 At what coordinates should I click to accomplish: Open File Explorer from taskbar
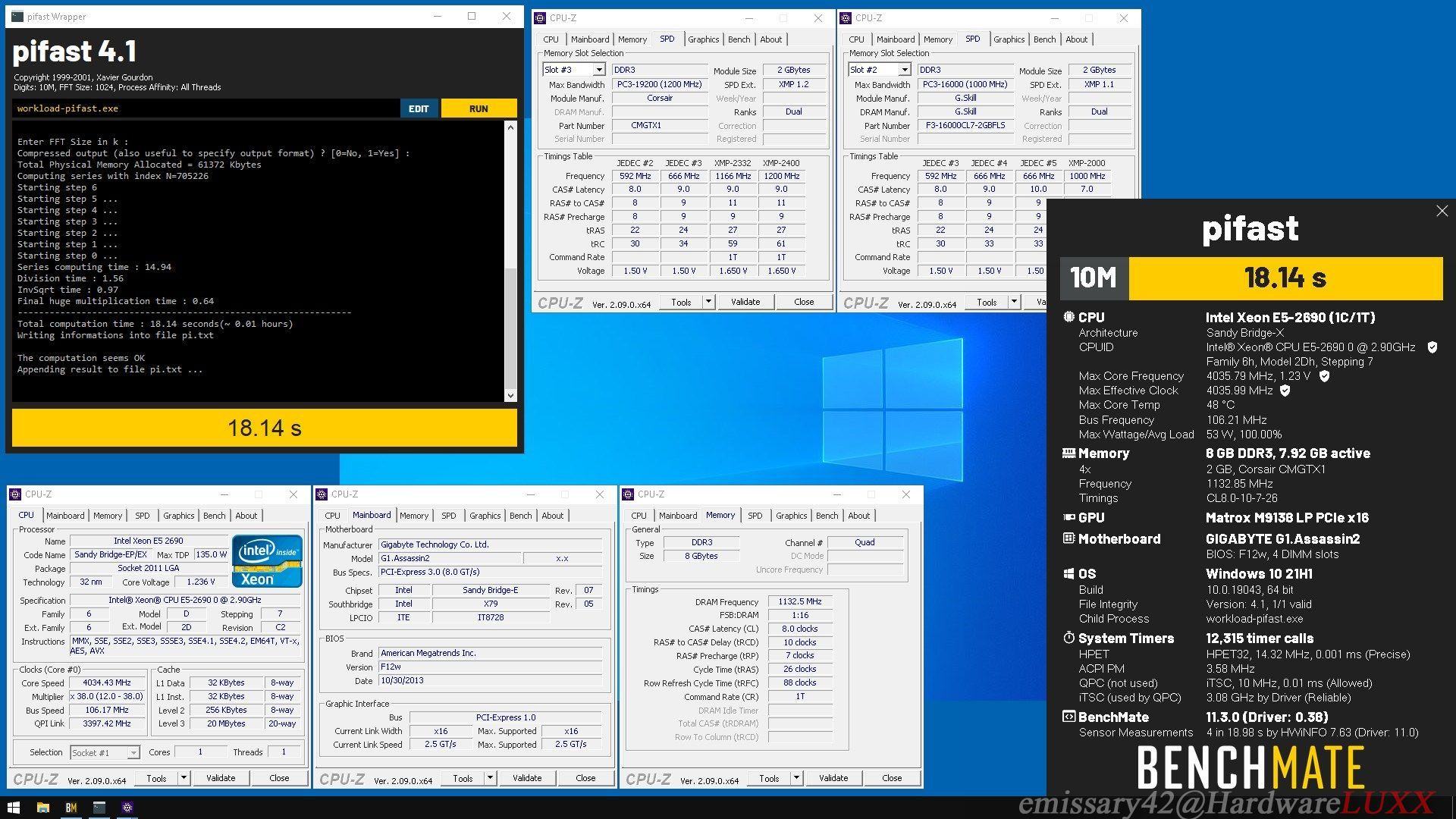pos(43,808)
